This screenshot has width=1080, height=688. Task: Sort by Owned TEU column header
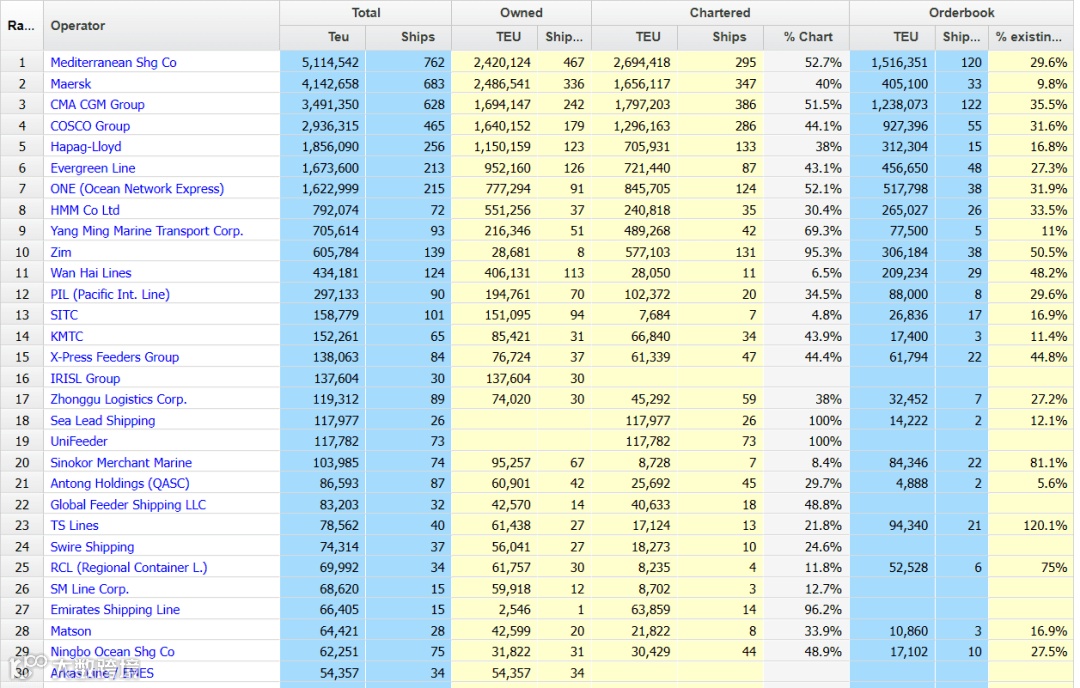click(x=495, y=37)
